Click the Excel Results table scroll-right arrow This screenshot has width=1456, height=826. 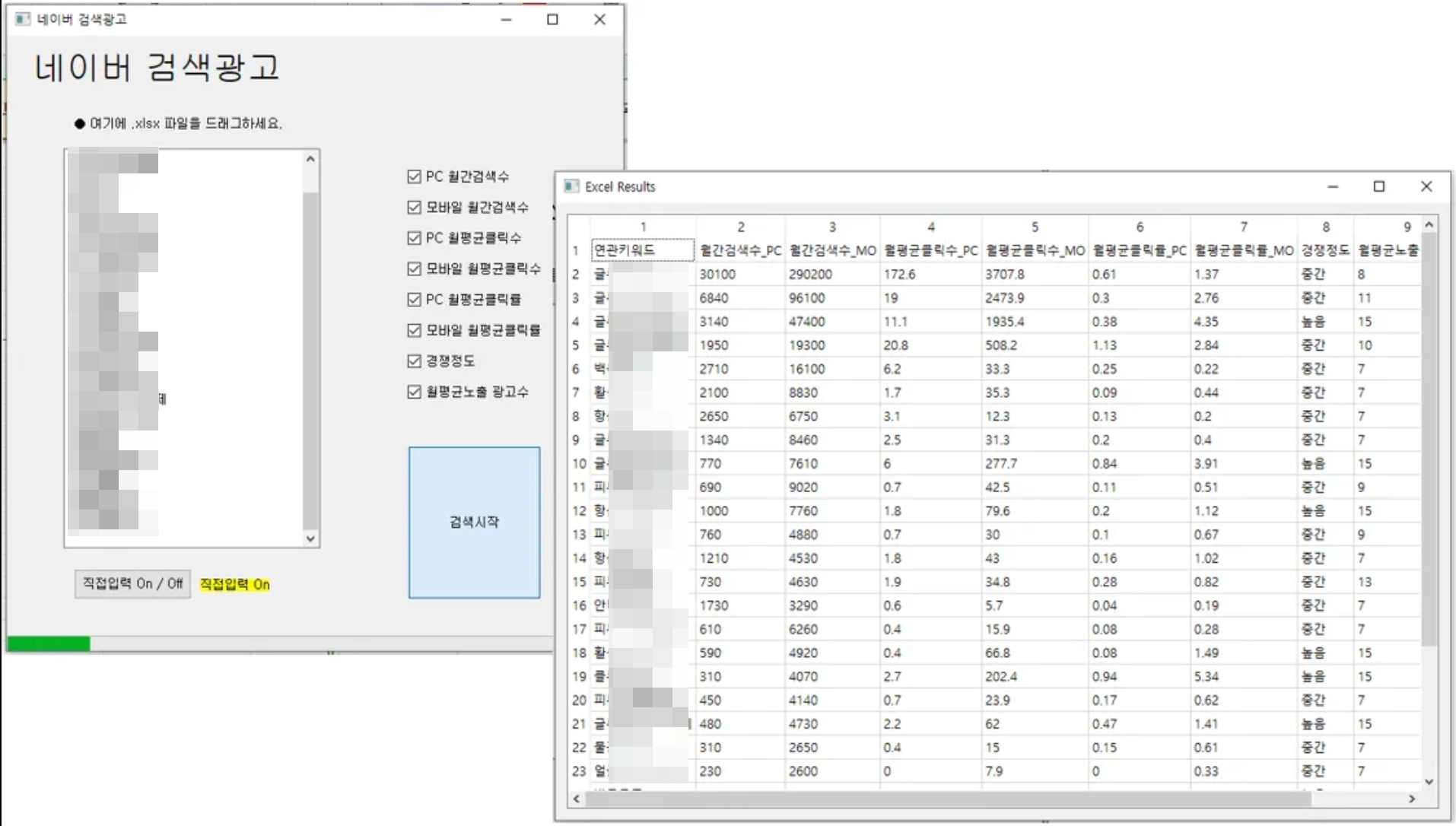click(1412, 799)
